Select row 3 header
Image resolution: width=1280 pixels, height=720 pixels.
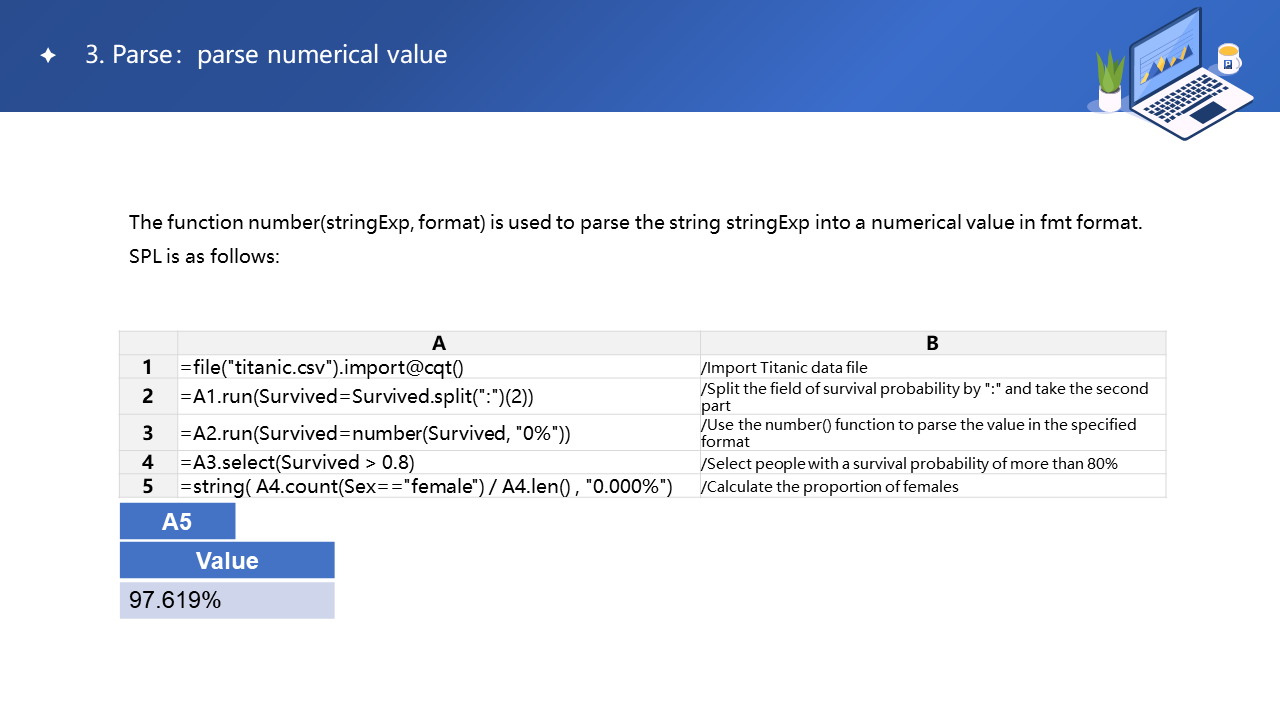[148, 433]
